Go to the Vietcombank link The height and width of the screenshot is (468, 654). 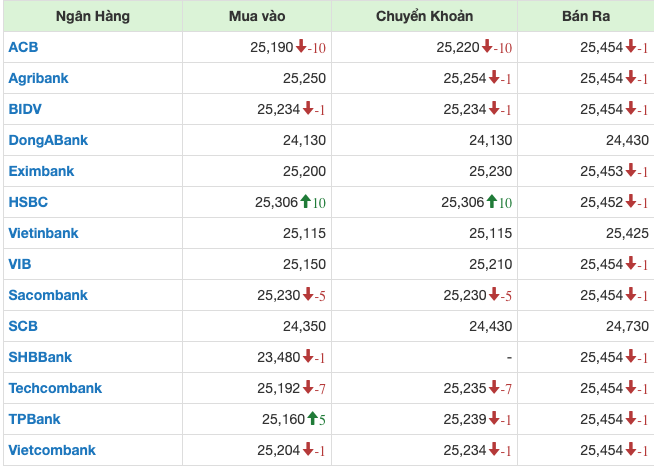[x=52, y=450]
